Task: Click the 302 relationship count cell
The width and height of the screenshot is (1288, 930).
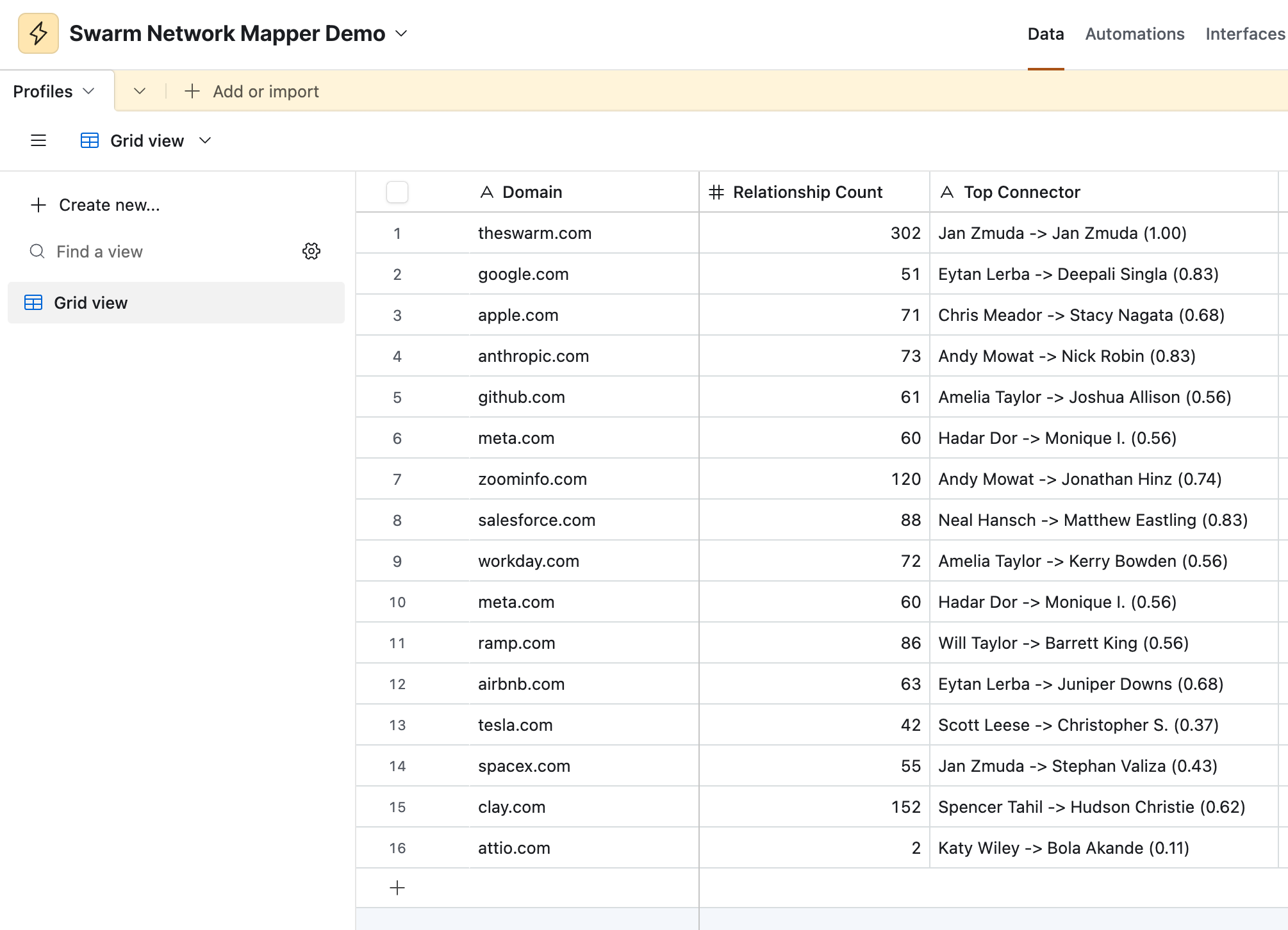Action: click(814, 233)
